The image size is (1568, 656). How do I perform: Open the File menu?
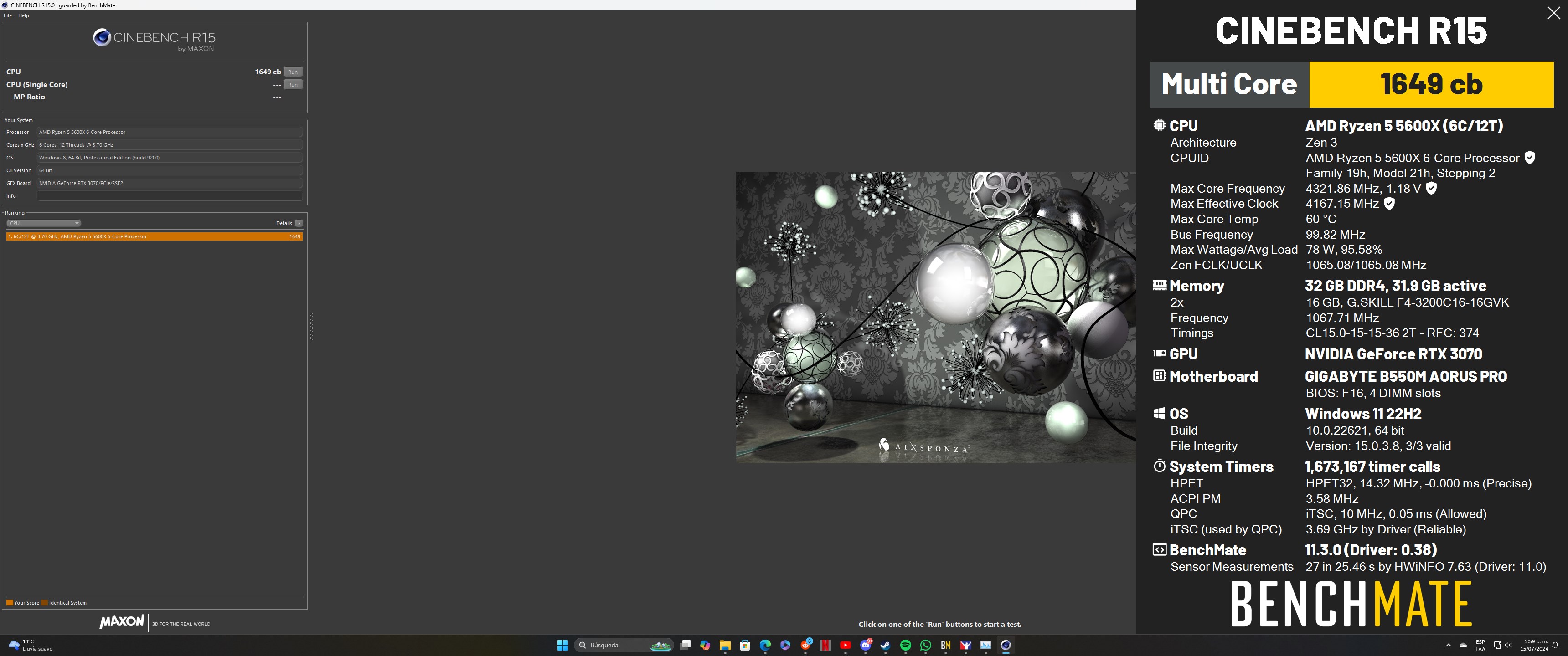point(8,16)
